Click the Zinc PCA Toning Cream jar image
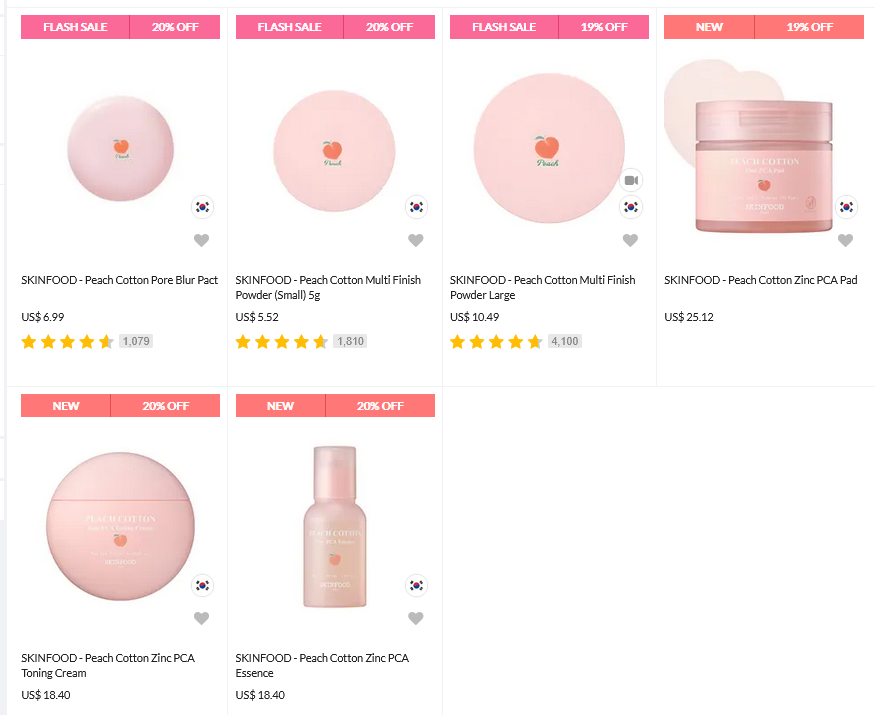The width and height of the screenshot is (875, 715). click(120, 527)
